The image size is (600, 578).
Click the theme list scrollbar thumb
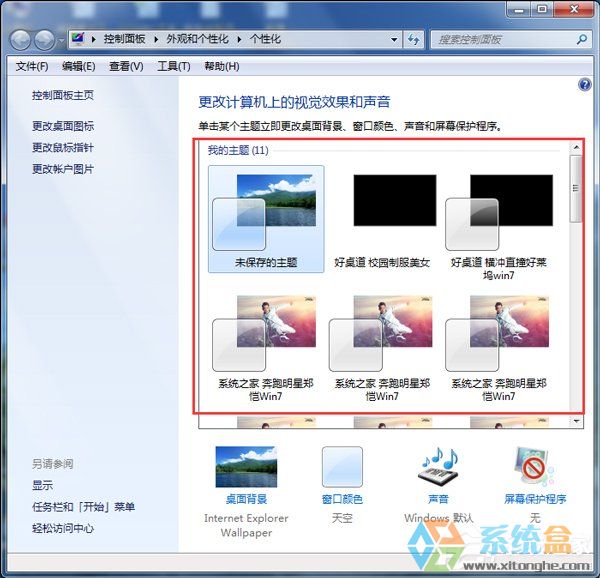tap(576, 189)
